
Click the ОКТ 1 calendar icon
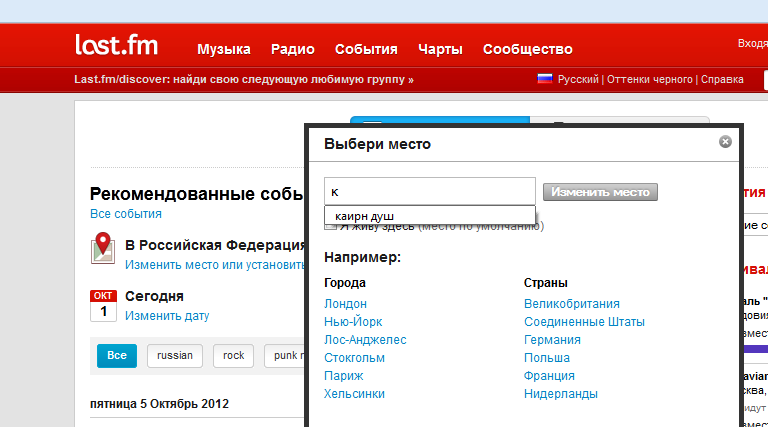point(103,305)
